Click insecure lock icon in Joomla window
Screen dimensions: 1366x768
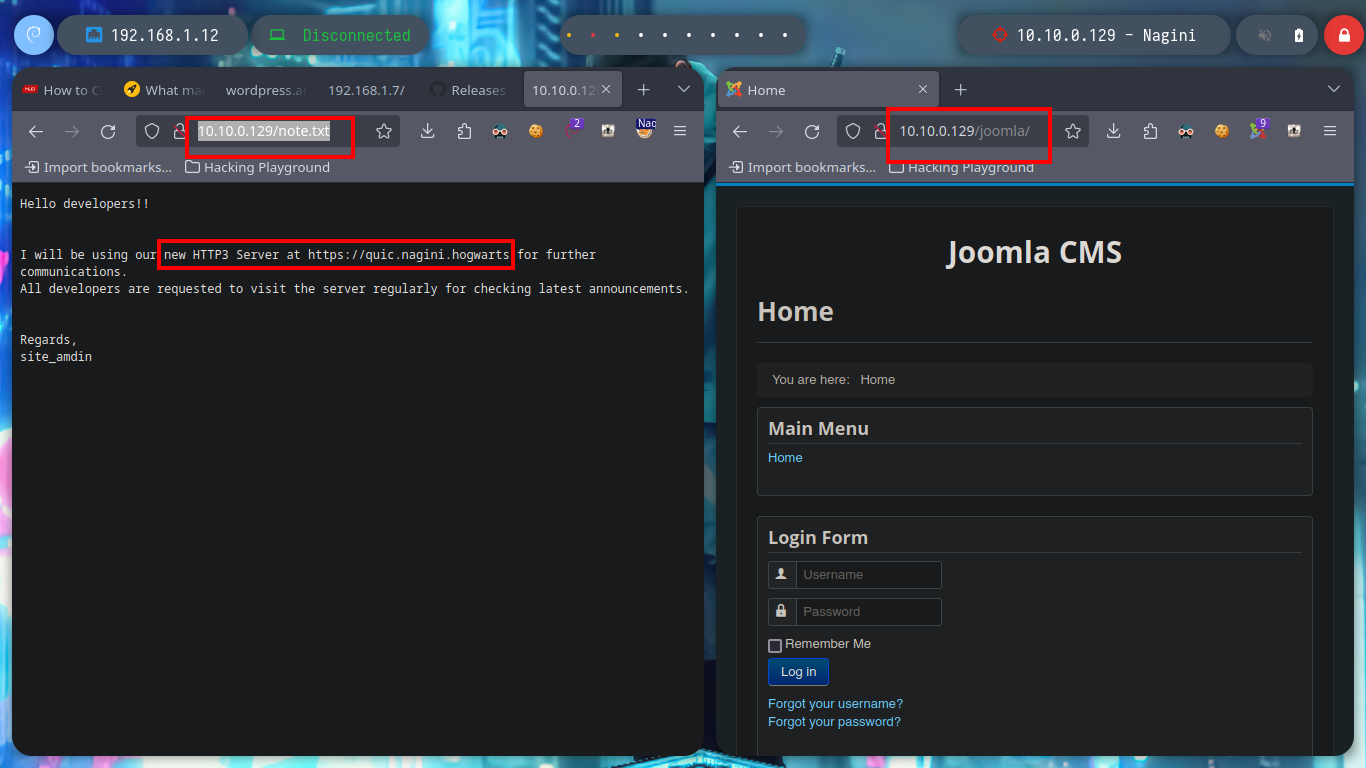(x=881, y=131)
